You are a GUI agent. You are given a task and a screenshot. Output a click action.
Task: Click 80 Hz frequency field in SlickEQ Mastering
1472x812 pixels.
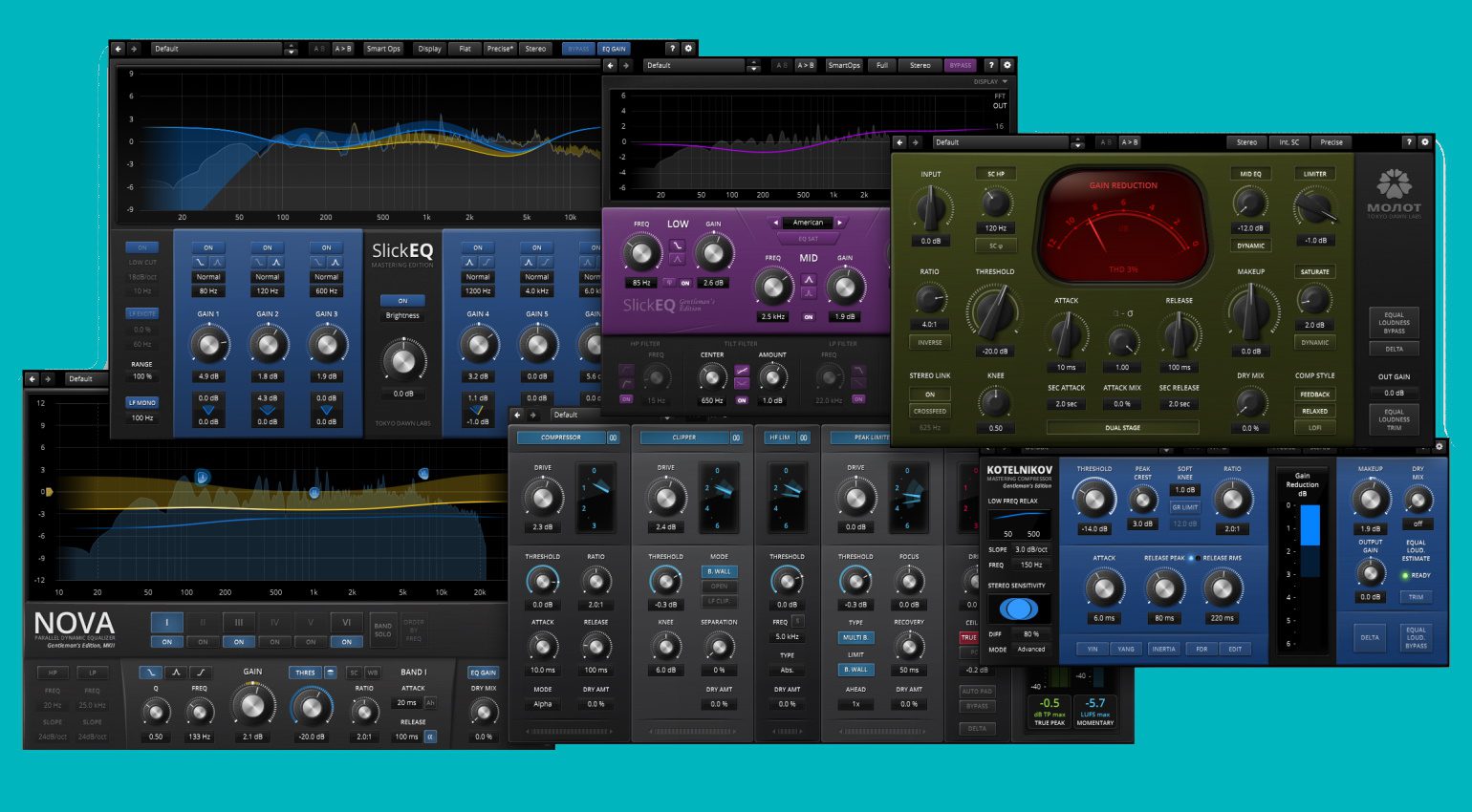208,290
